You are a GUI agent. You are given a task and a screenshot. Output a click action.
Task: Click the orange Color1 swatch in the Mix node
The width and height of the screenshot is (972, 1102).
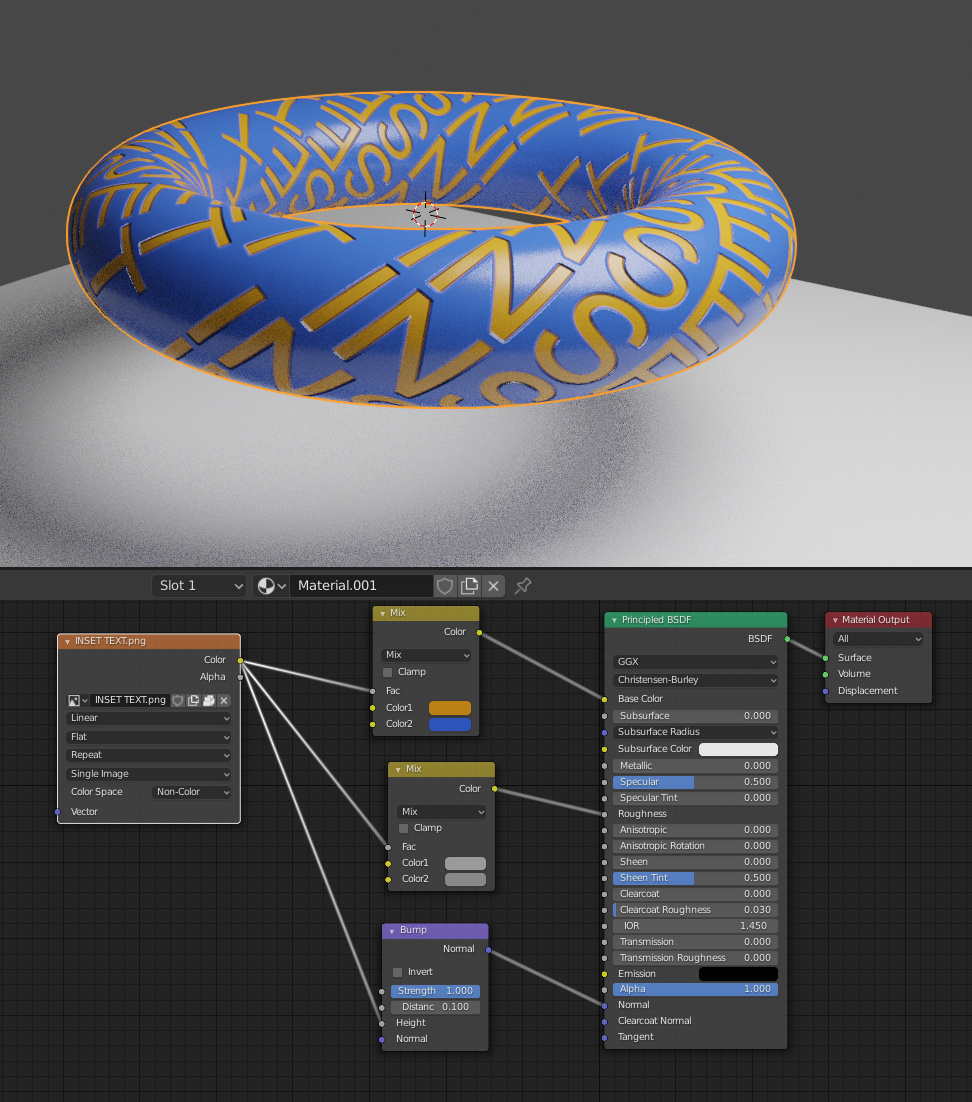[450, 708]
